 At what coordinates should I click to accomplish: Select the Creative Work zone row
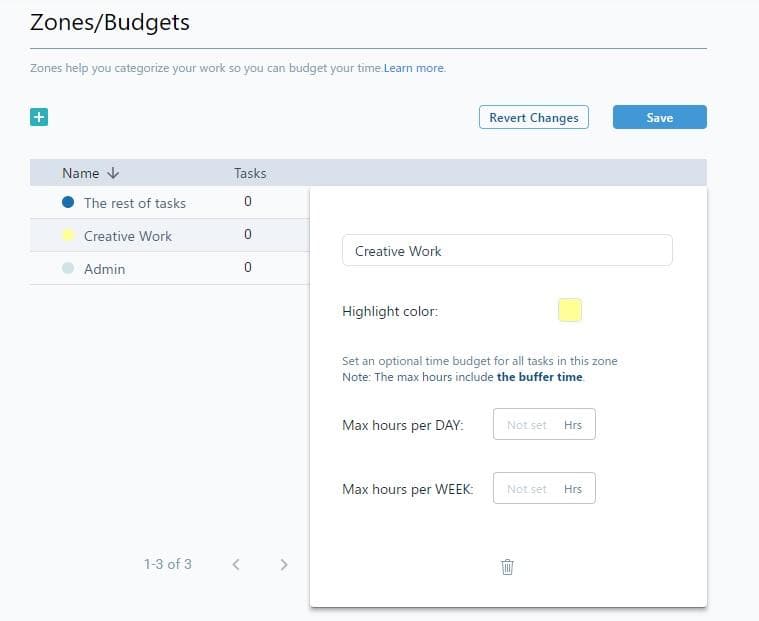click(x=128, y=236)
